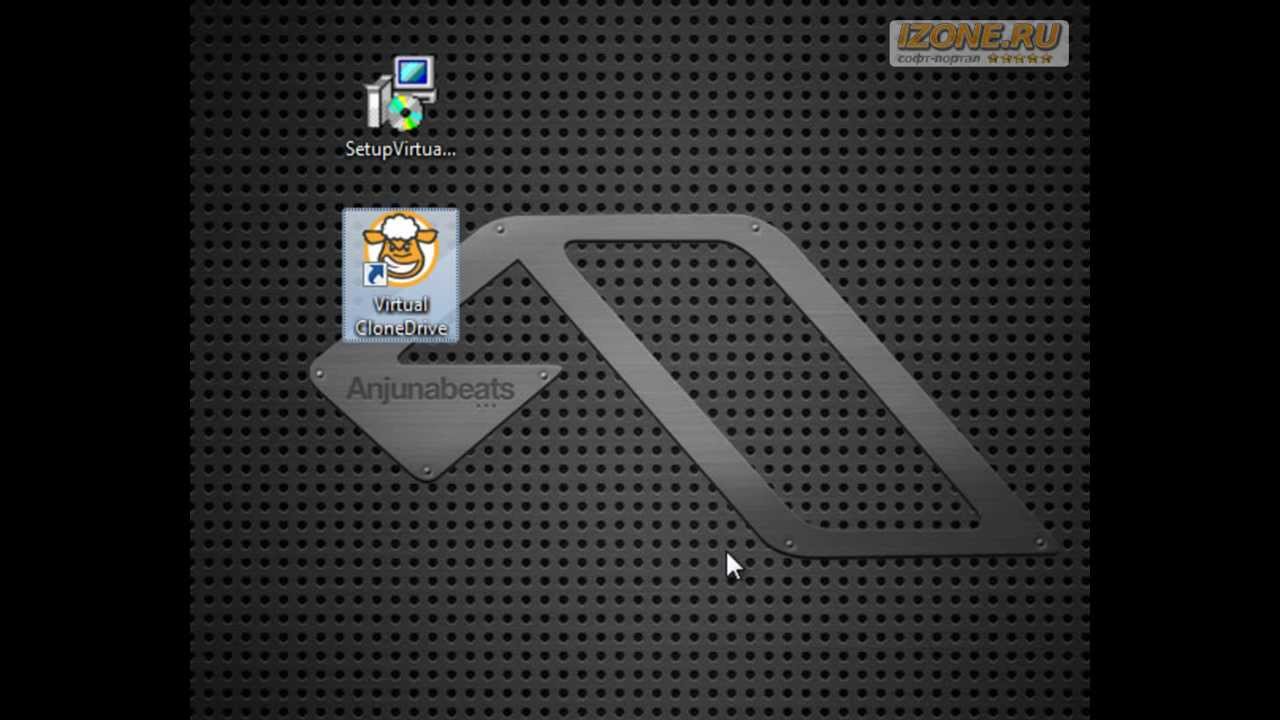Click the "SetupVirtua..." file label
Viewport: 1280px width, 720px height.
click(400, 149)
